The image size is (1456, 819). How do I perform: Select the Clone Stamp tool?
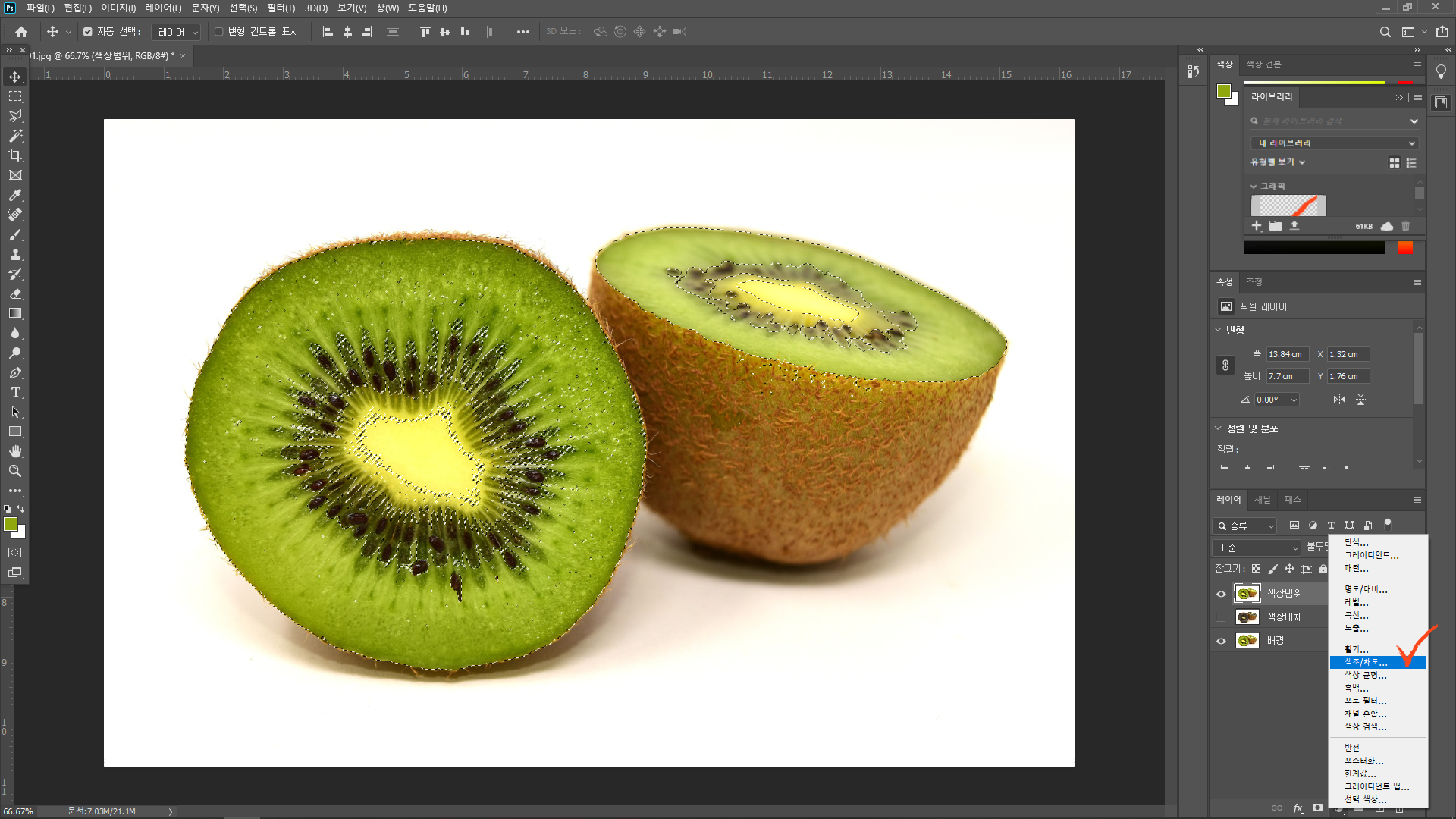15,254
